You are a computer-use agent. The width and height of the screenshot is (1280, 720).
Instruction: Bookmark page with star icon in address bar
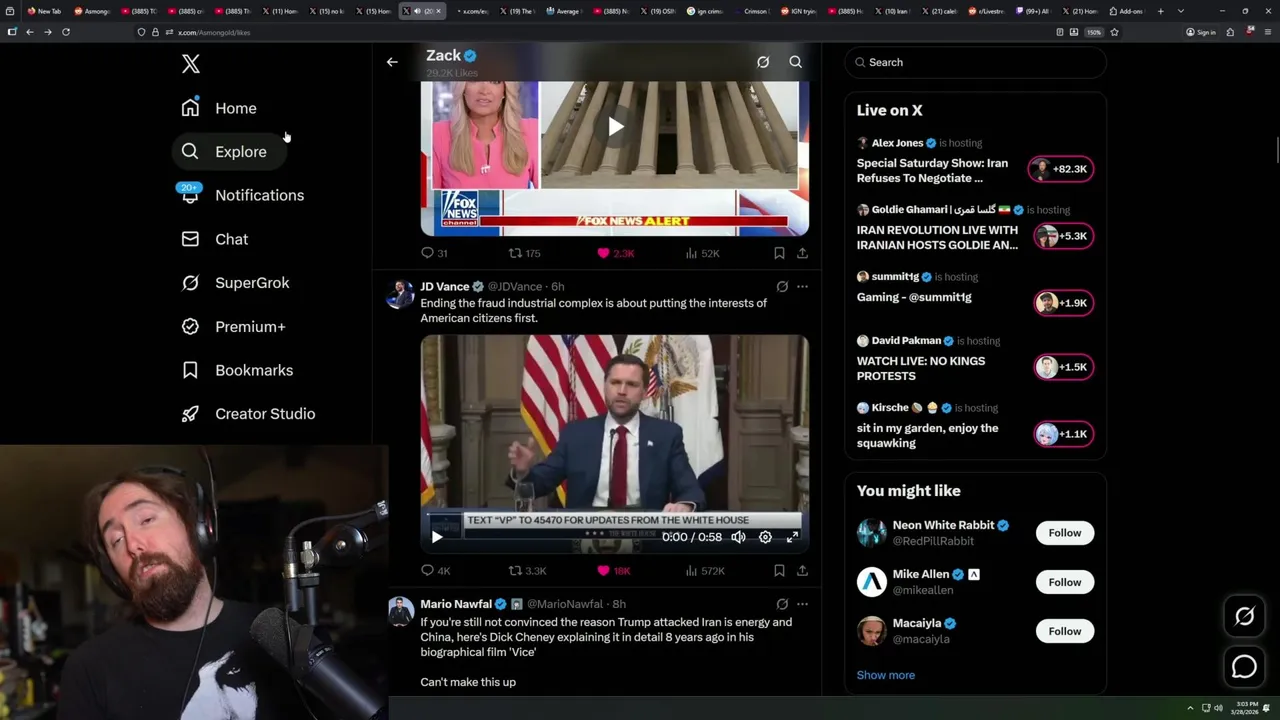pyautogui.click(x=1114, y=32)
